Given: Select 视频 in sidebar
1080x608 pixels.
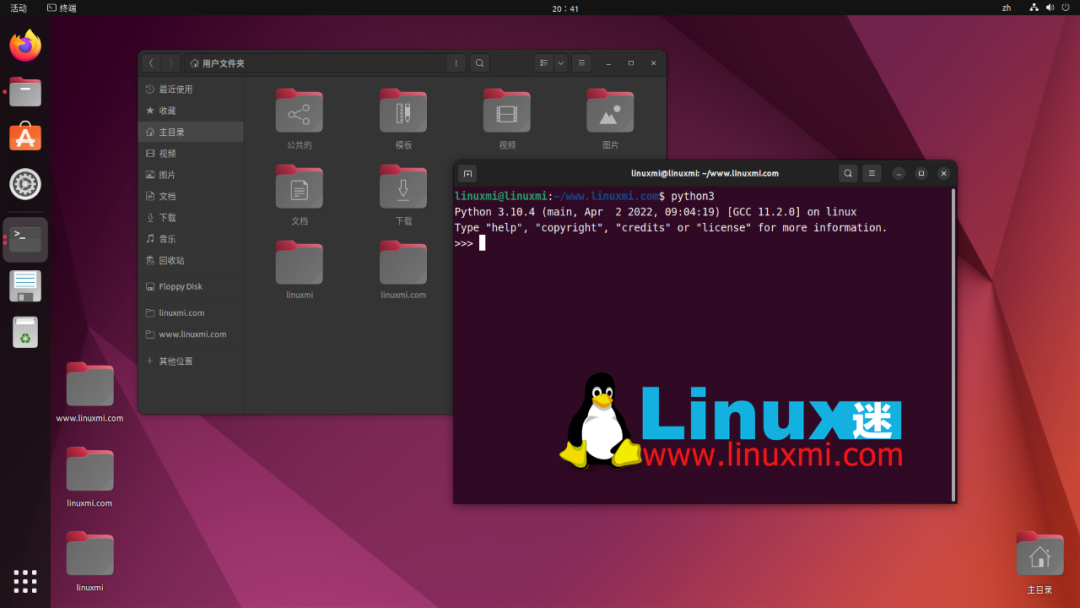Looking at the screenshot, I should tap(191, 153).
